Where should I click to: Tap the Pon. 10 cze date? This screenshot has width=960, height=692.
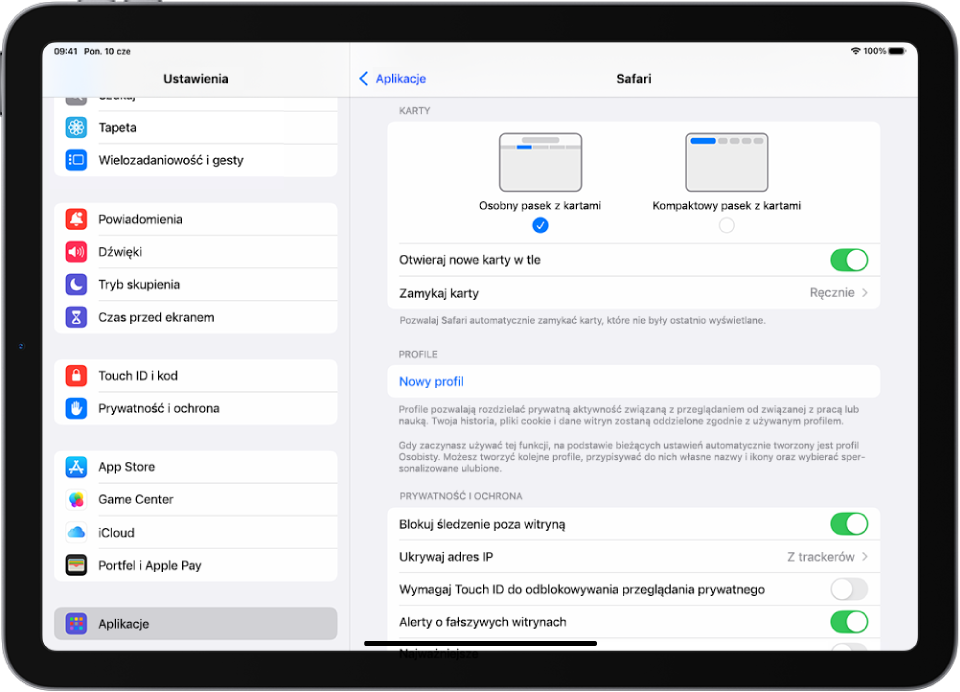pyautogui.click(x=107, y=51)
